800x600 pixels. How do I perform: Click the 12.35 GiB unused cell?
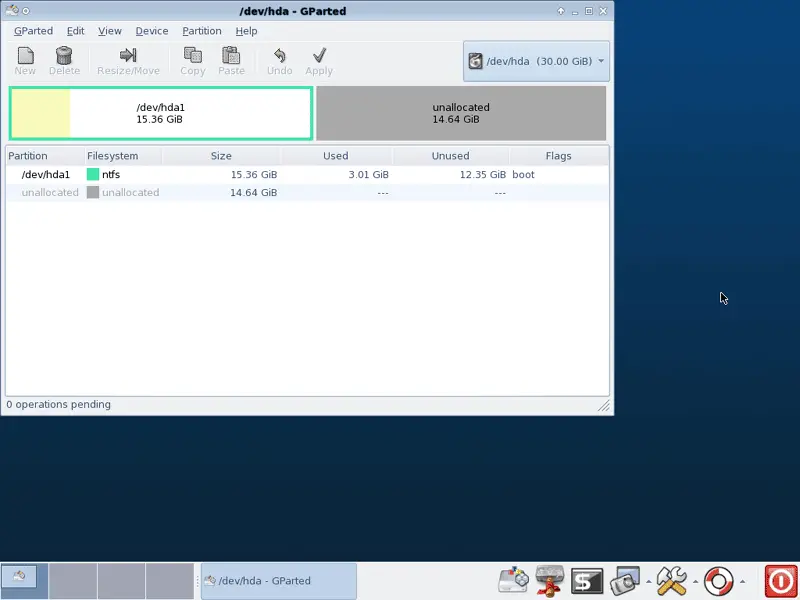tap(483, 174)
